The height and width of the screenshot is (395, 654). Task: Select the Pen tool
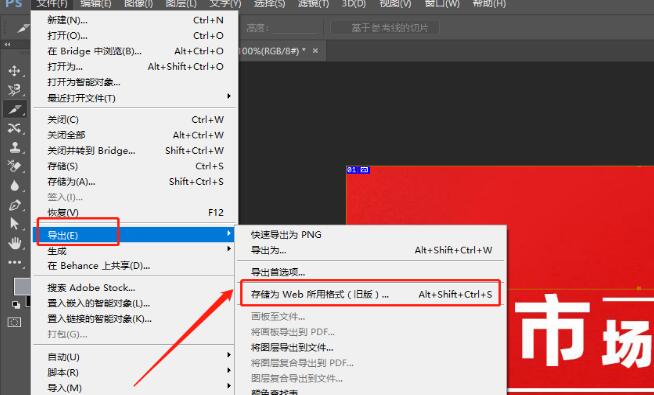point(15,205)
